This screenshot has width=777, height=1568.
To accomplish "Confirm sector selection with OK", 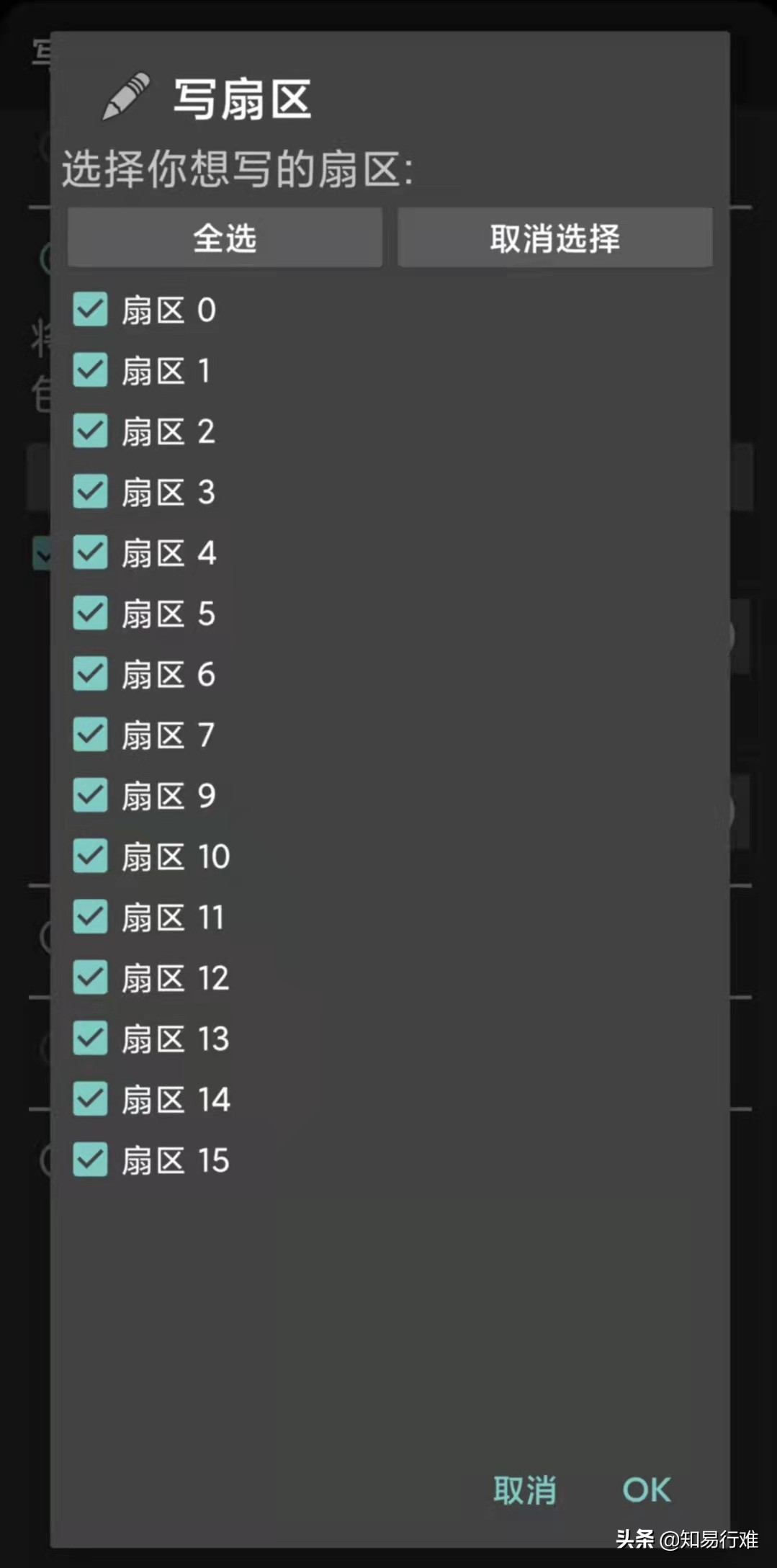I will (647, 1490).
